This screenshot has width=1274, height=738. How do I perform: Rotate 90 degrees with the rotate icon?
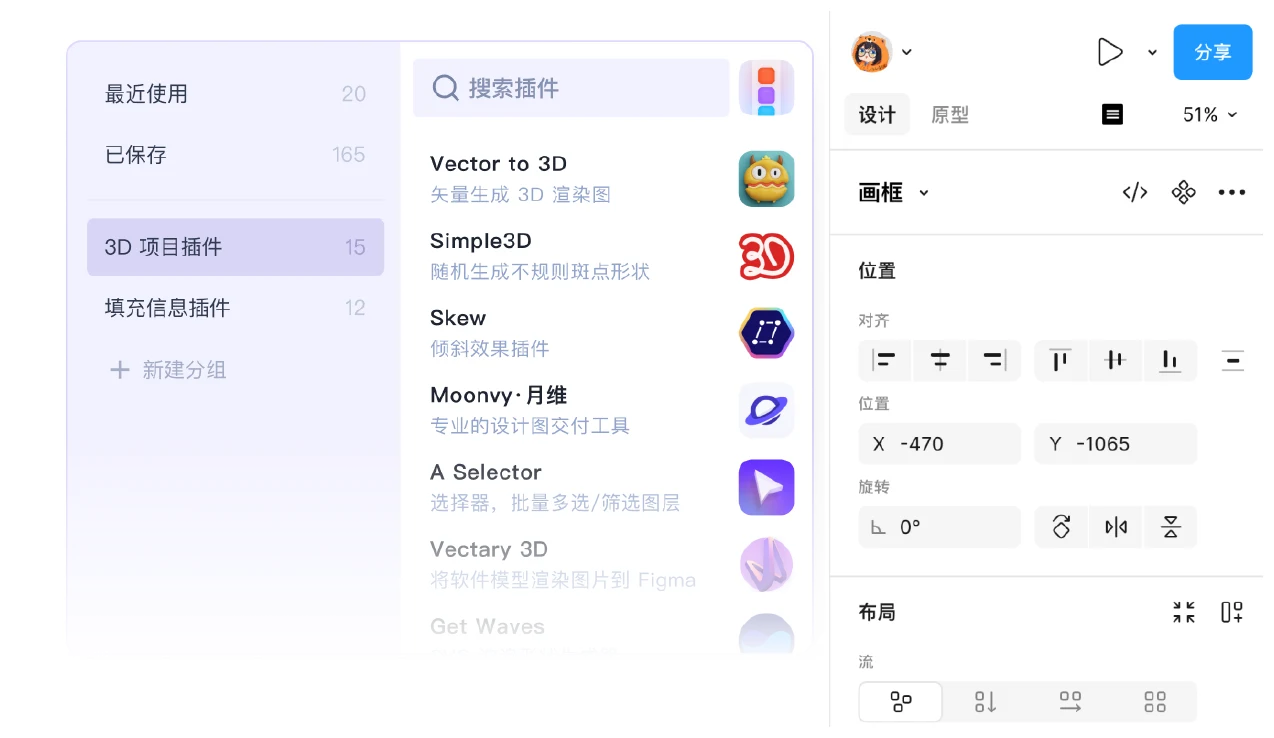point(1061,527)
